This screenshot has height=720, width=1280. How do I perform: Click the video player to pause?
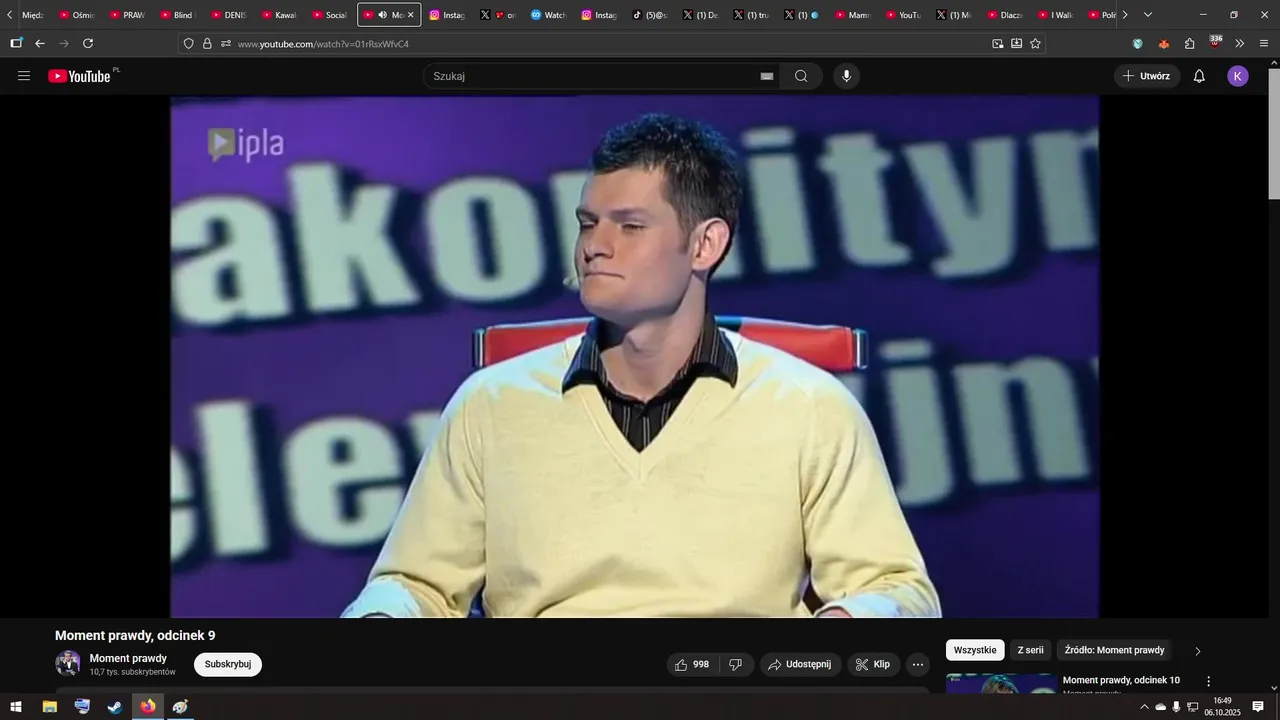click(x=634, y=356)
